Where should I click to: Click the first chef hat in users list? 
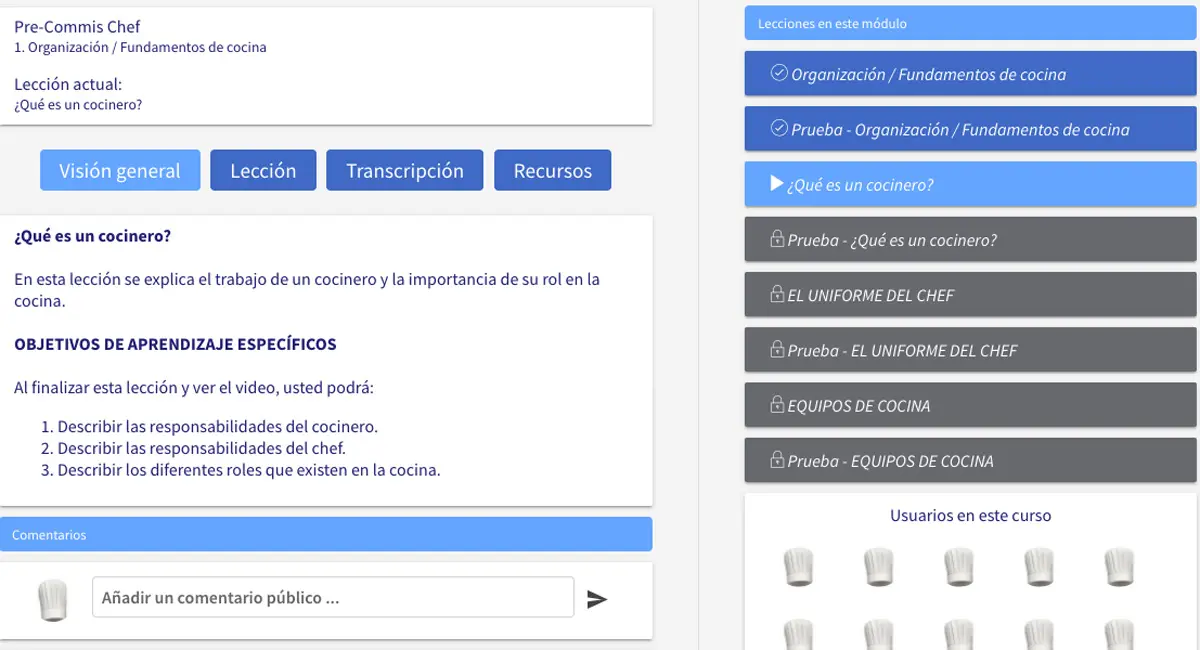(x=798, y=567)
